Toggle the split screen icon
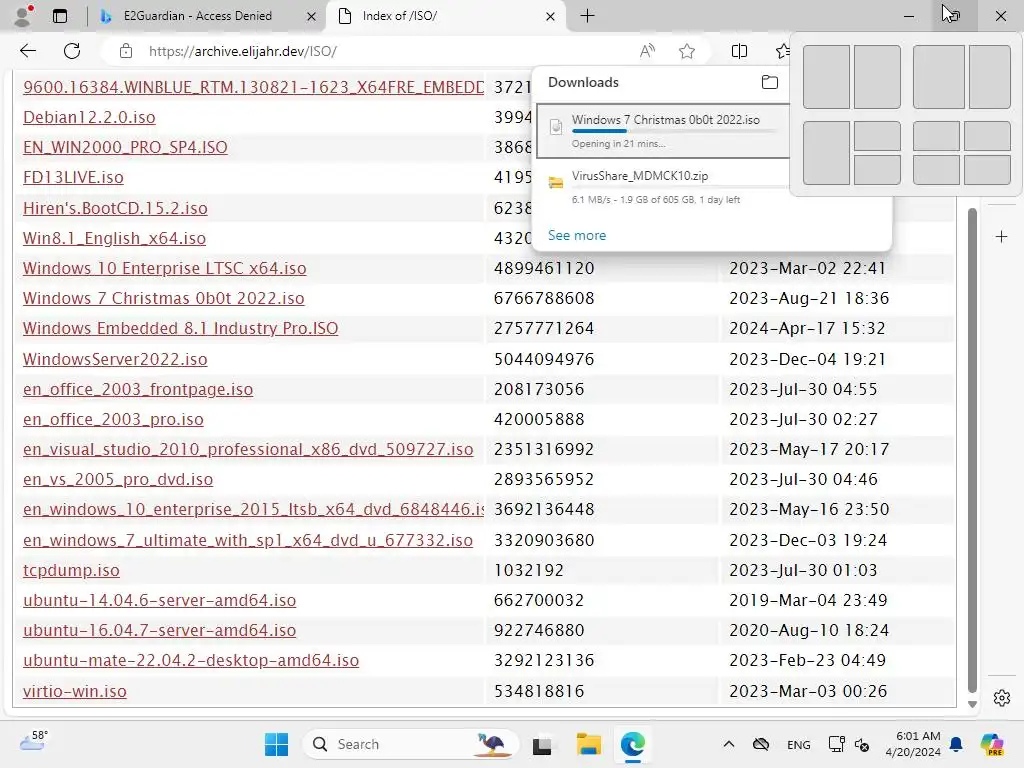Viewport: 1024px width, 768px height. pyautogui.click(x=739, y=51)
